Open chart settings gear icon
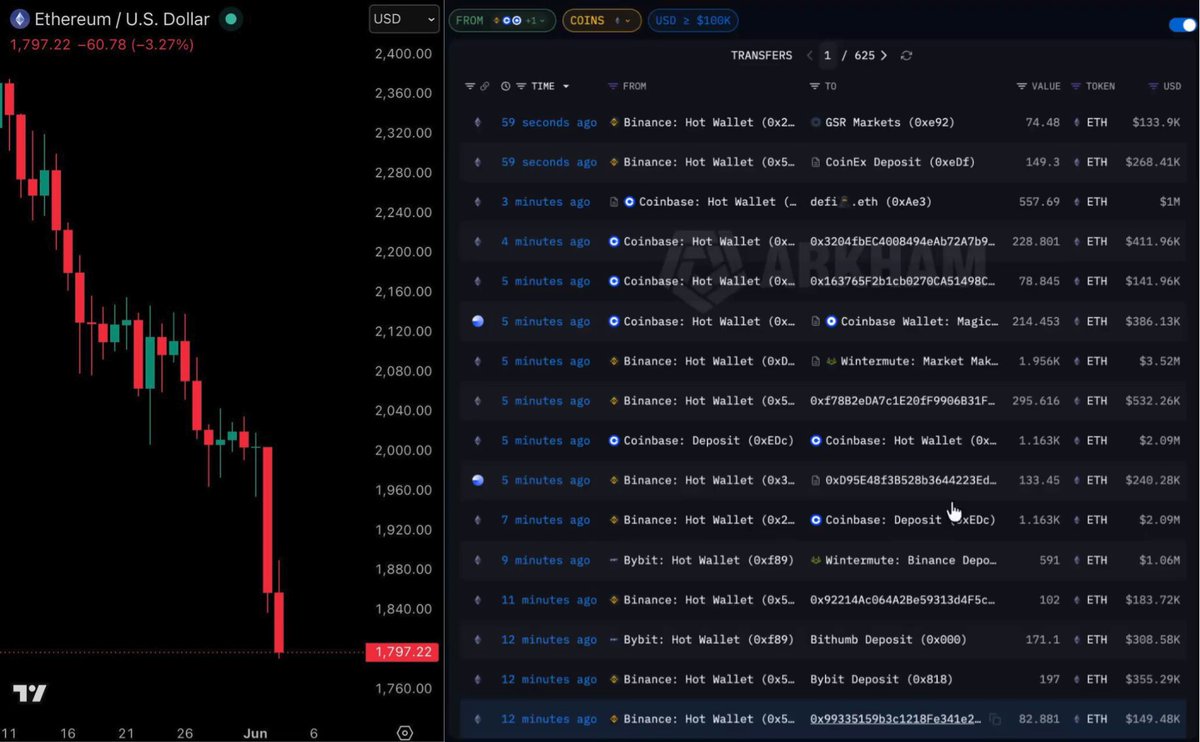Image resolution: width=1200 pixels, height=742 pixels. (x=405, y=733)
